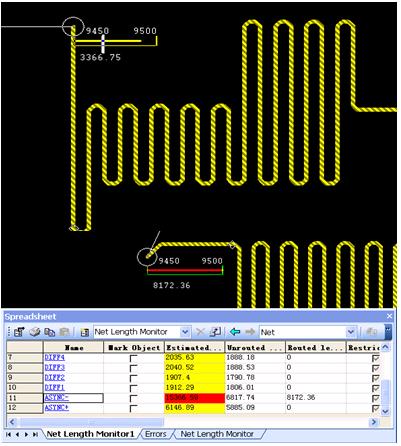The height and width of the screenshot is (446, 401).
Task: Click the icon left of Net Length Monitor dropdown
Action: click(x=85, y=332)
